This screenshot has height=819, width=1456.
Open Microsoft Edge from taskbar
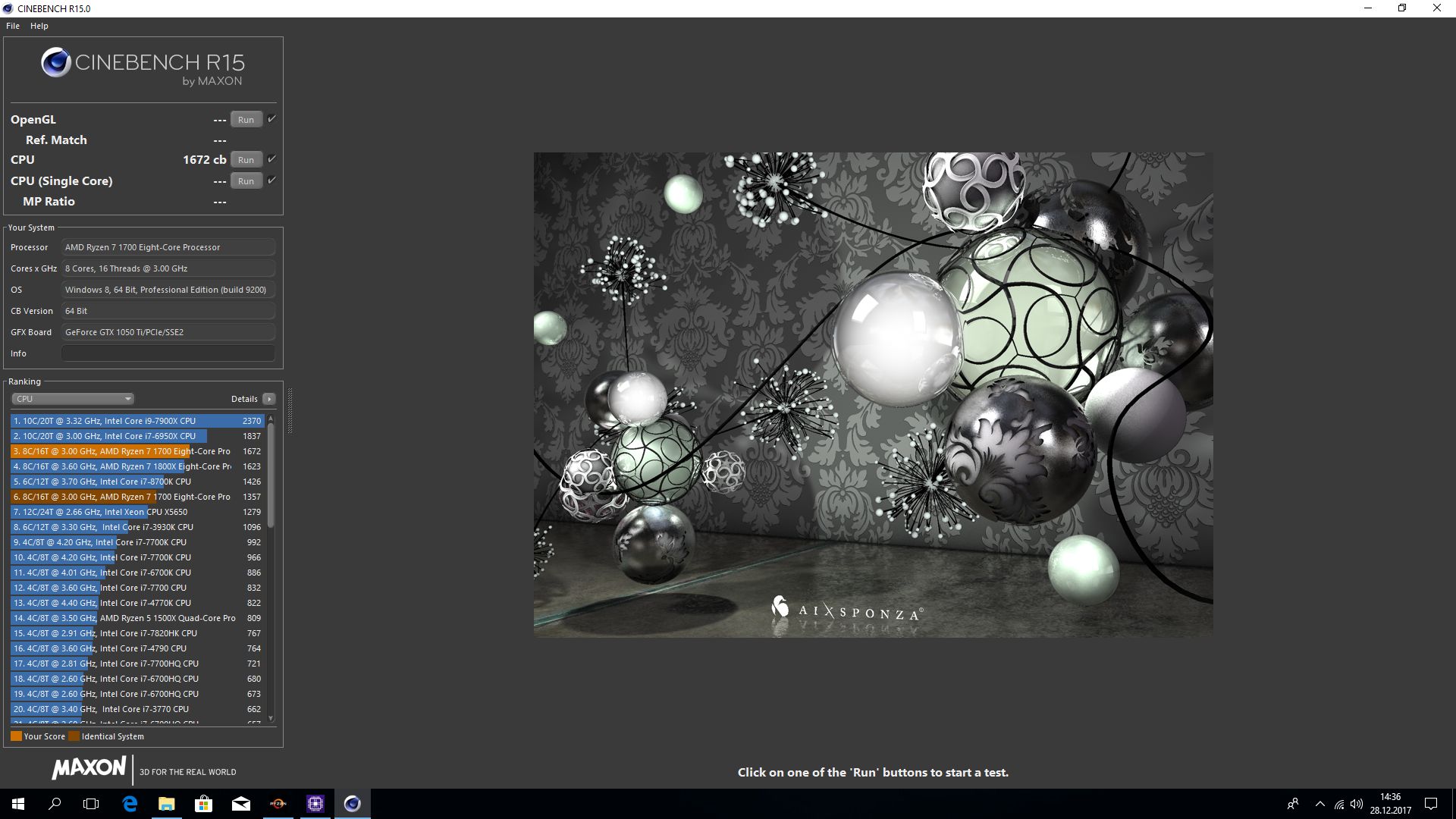[130, 804]
